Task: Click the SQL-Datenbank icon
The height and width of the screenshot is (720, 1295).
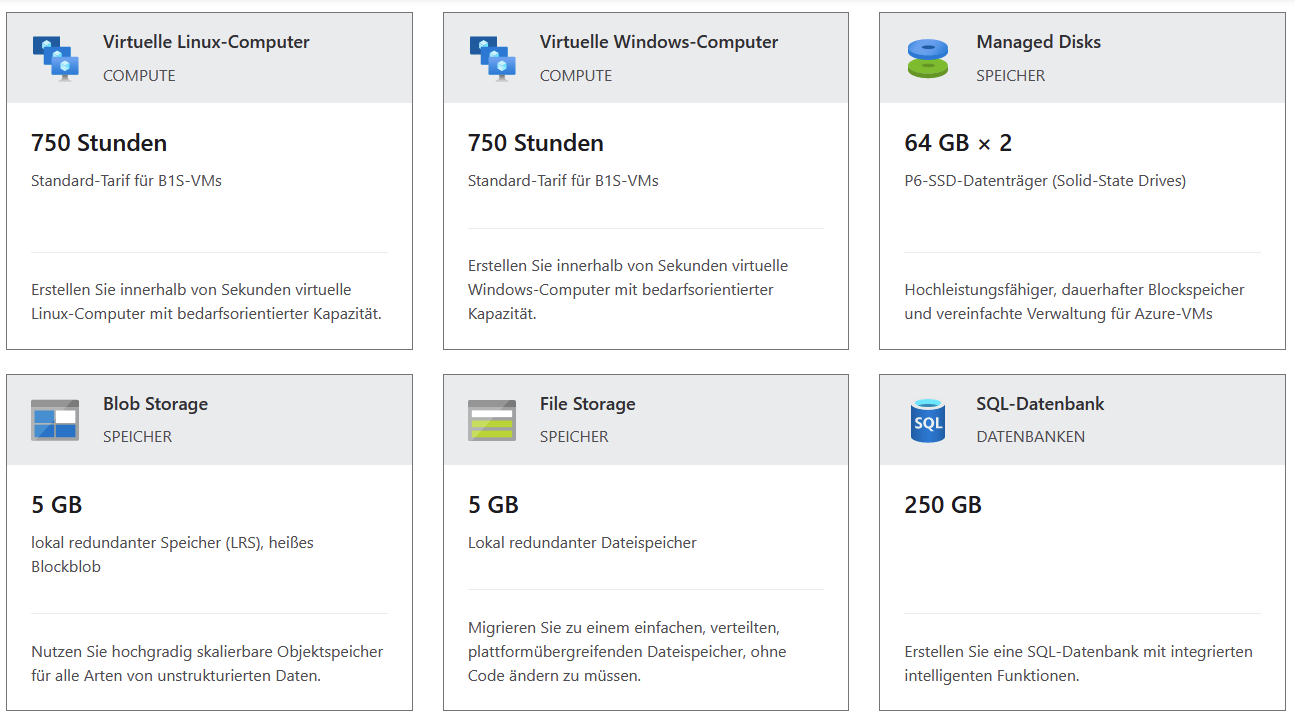Action: [928, 419]
